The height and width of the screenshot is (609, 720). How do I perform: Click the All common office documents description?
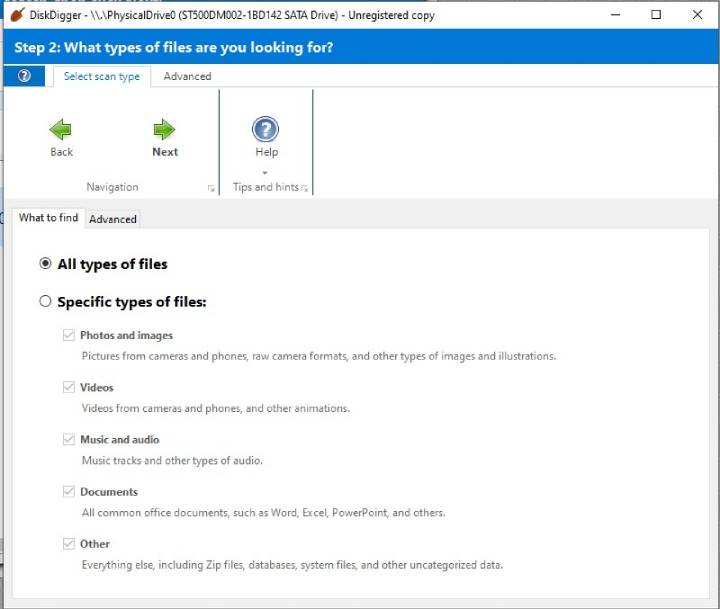click(264, 513)
